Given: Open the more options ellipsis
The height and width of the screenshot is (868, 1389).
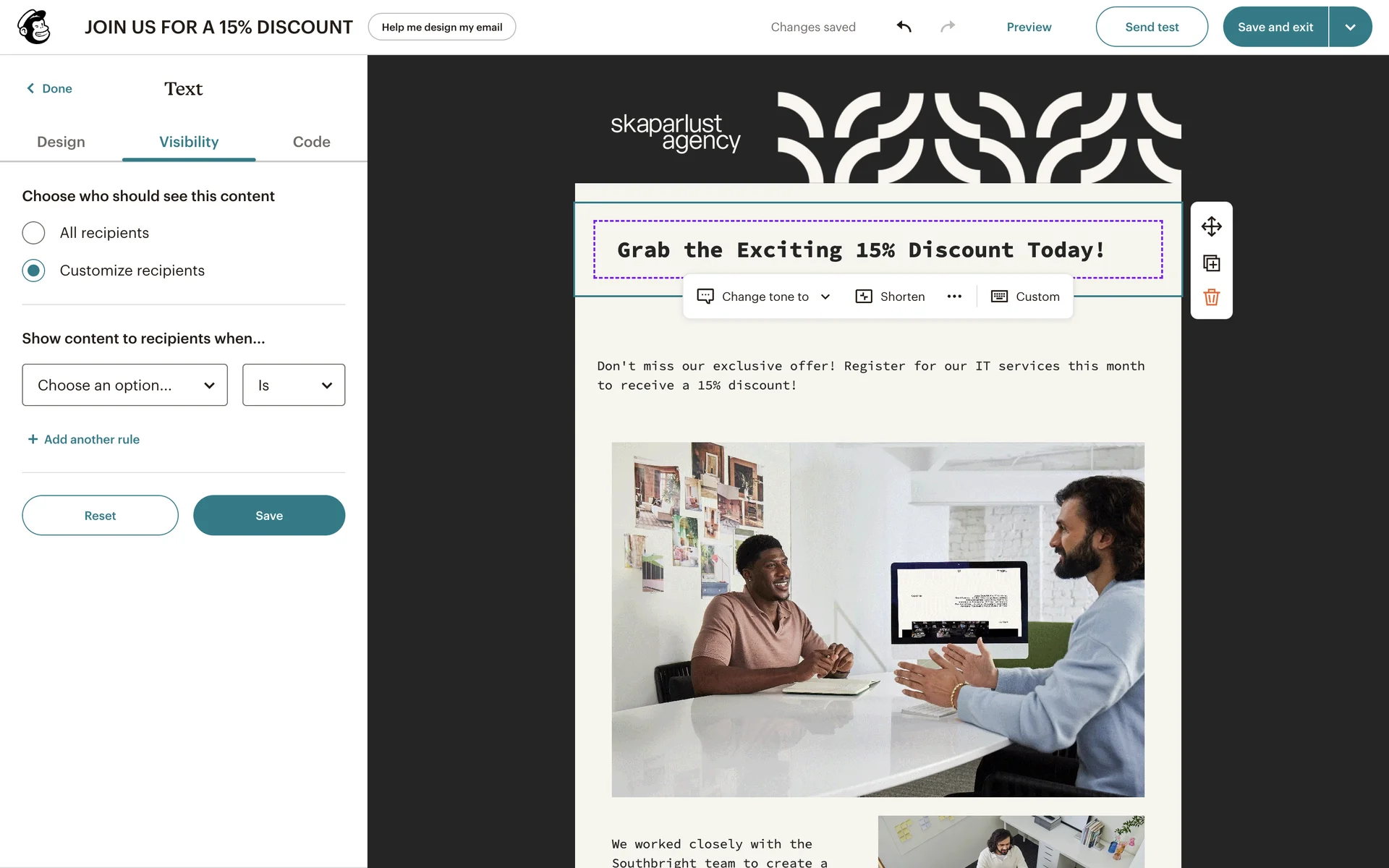Looking at the screenshot, I should coord(954,297).
